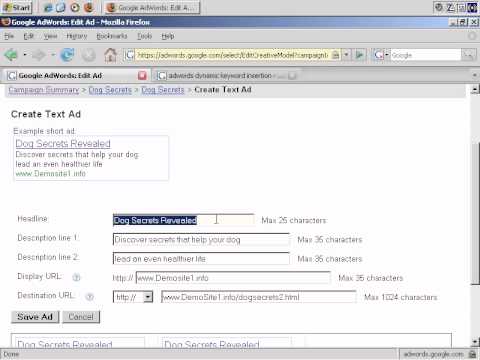Click the Windows Start button

[x=17, y=7]
